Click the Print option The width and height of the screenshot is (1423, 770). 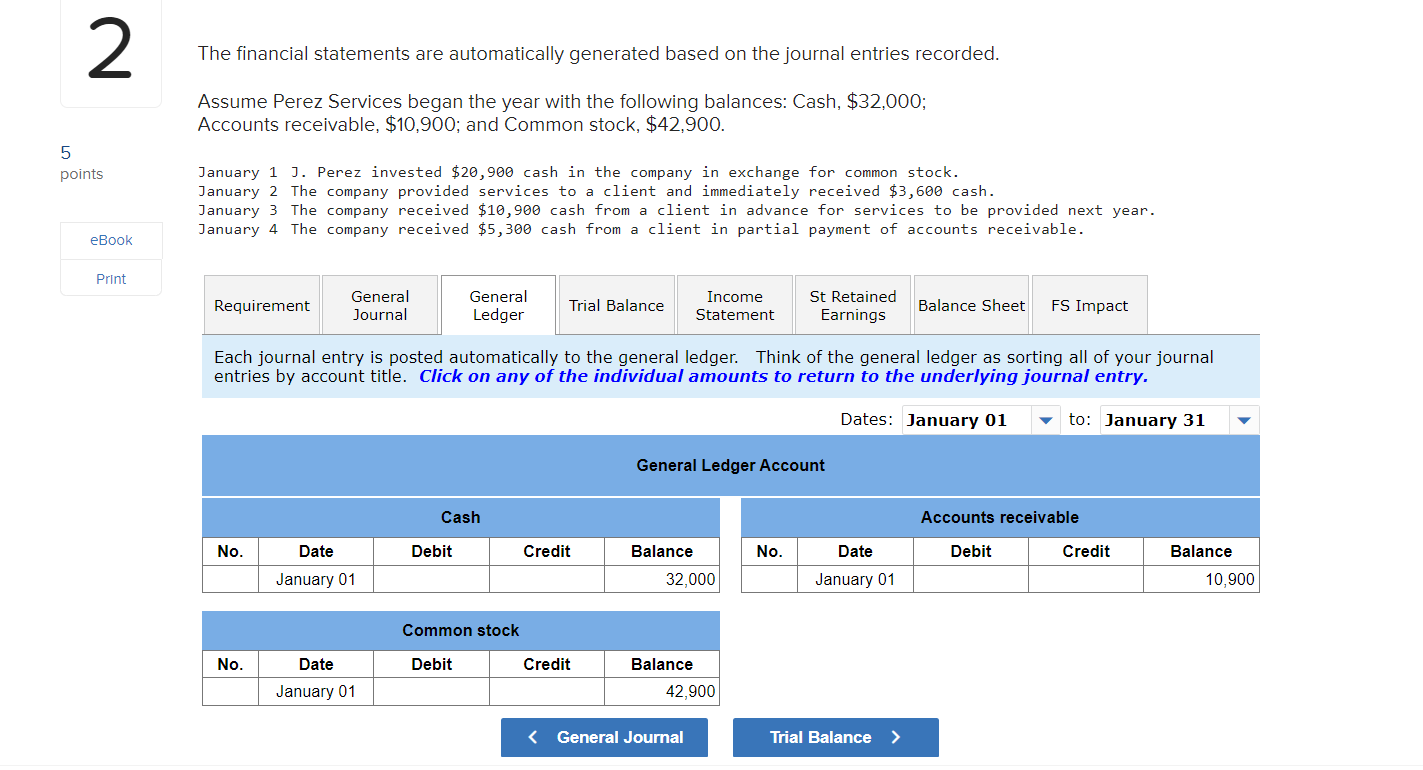coord(110,278)
